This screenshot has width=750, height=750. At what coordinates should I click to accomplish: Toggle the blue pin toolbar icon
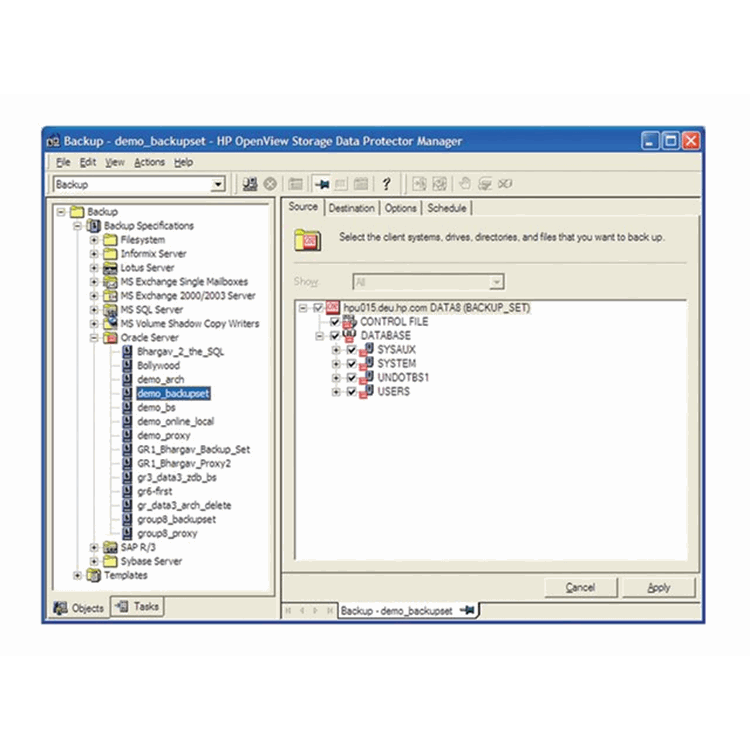(322, 184)
